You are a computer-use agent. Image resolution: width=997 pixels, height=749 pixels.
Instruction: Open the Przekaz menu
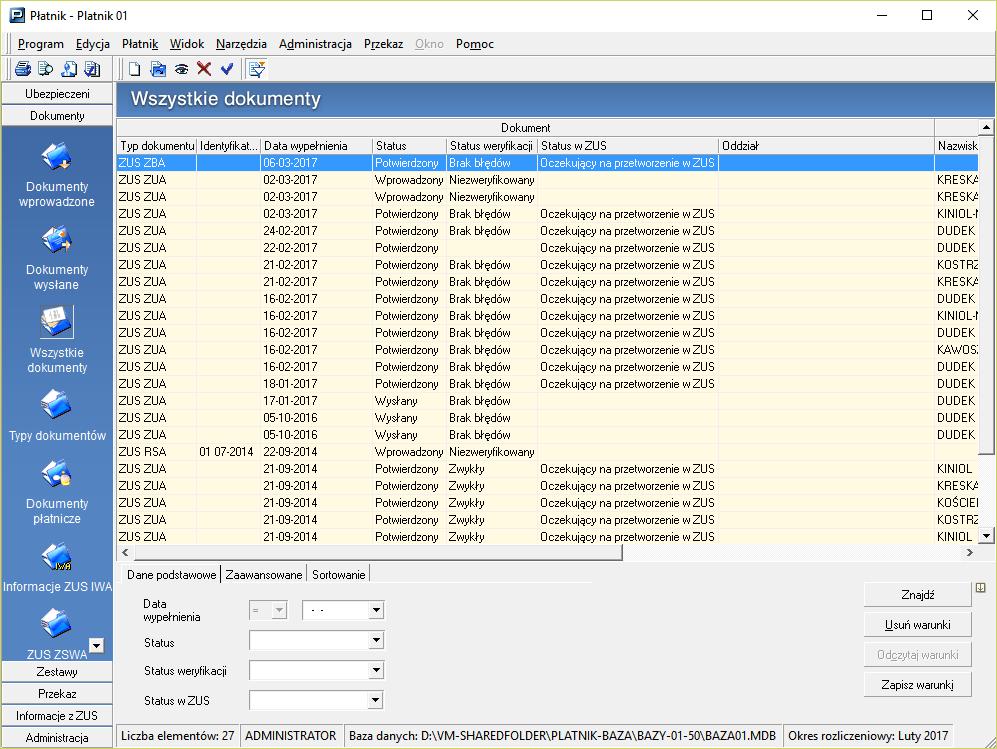pos(383,44)
